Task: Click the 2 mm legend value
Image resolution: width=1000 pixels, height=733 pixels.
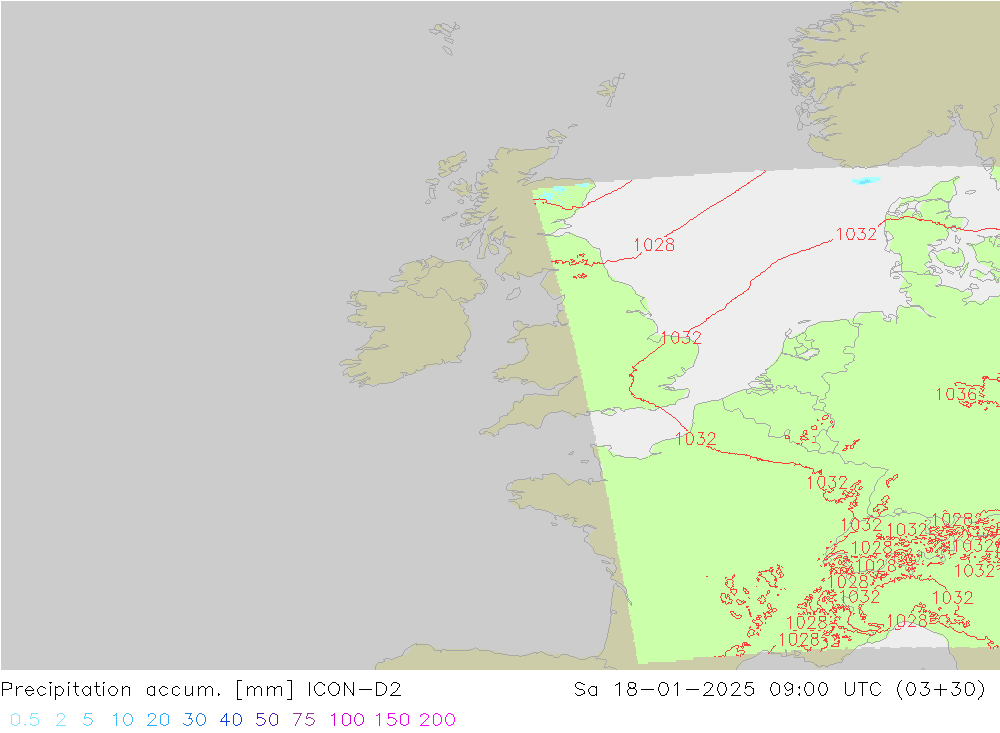Action: 61,720
